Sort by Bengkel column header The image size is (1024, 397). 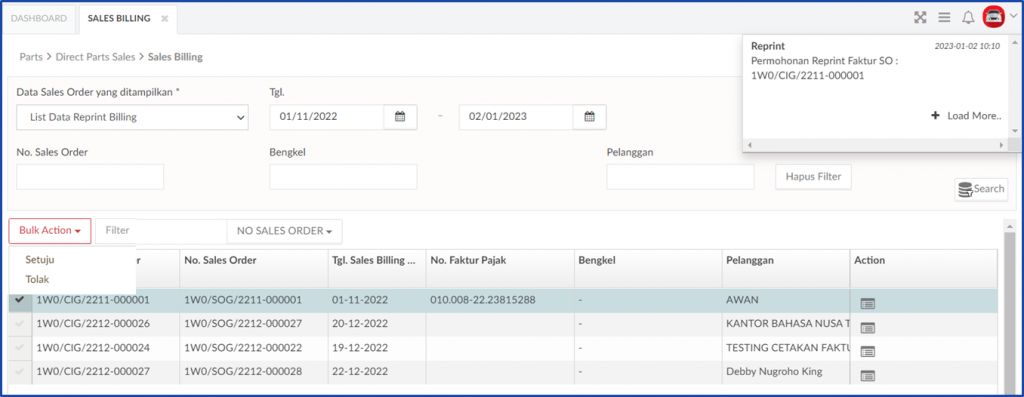(597, 260)
